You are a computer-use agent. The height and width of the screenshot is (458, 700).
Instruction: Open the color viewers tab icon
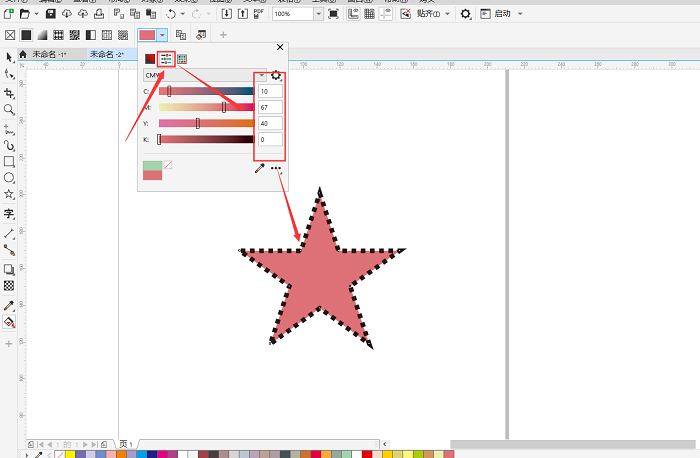click(150, 59)
